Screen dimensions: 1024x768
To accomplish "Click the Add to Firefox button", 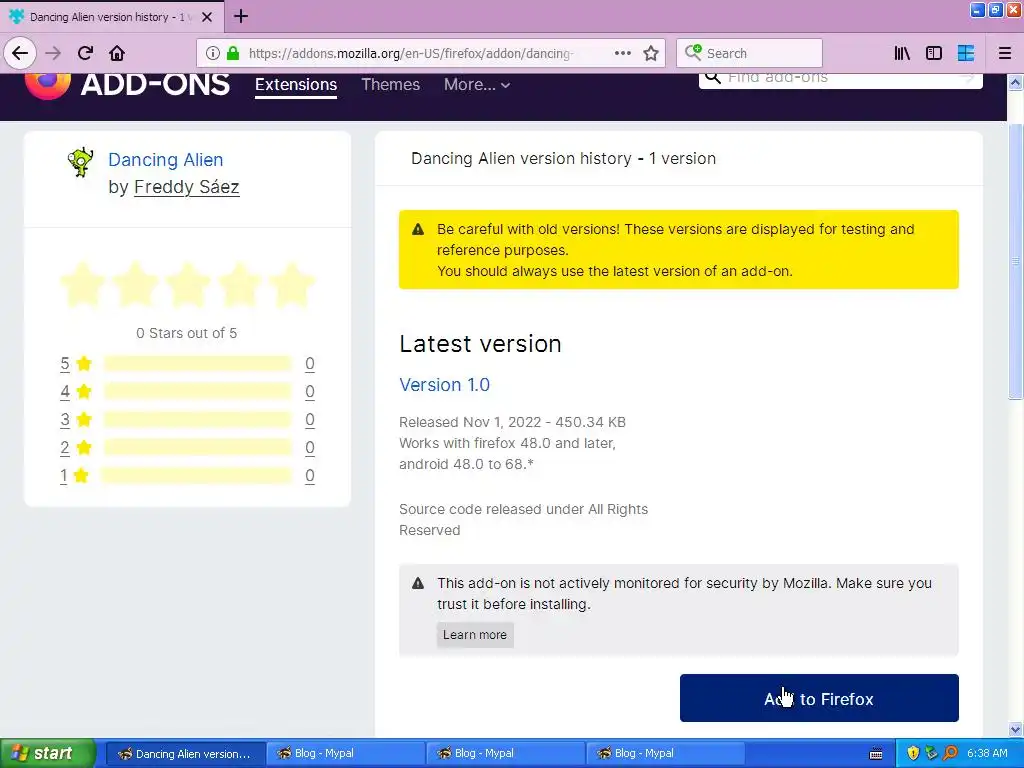I will (819, 698).
